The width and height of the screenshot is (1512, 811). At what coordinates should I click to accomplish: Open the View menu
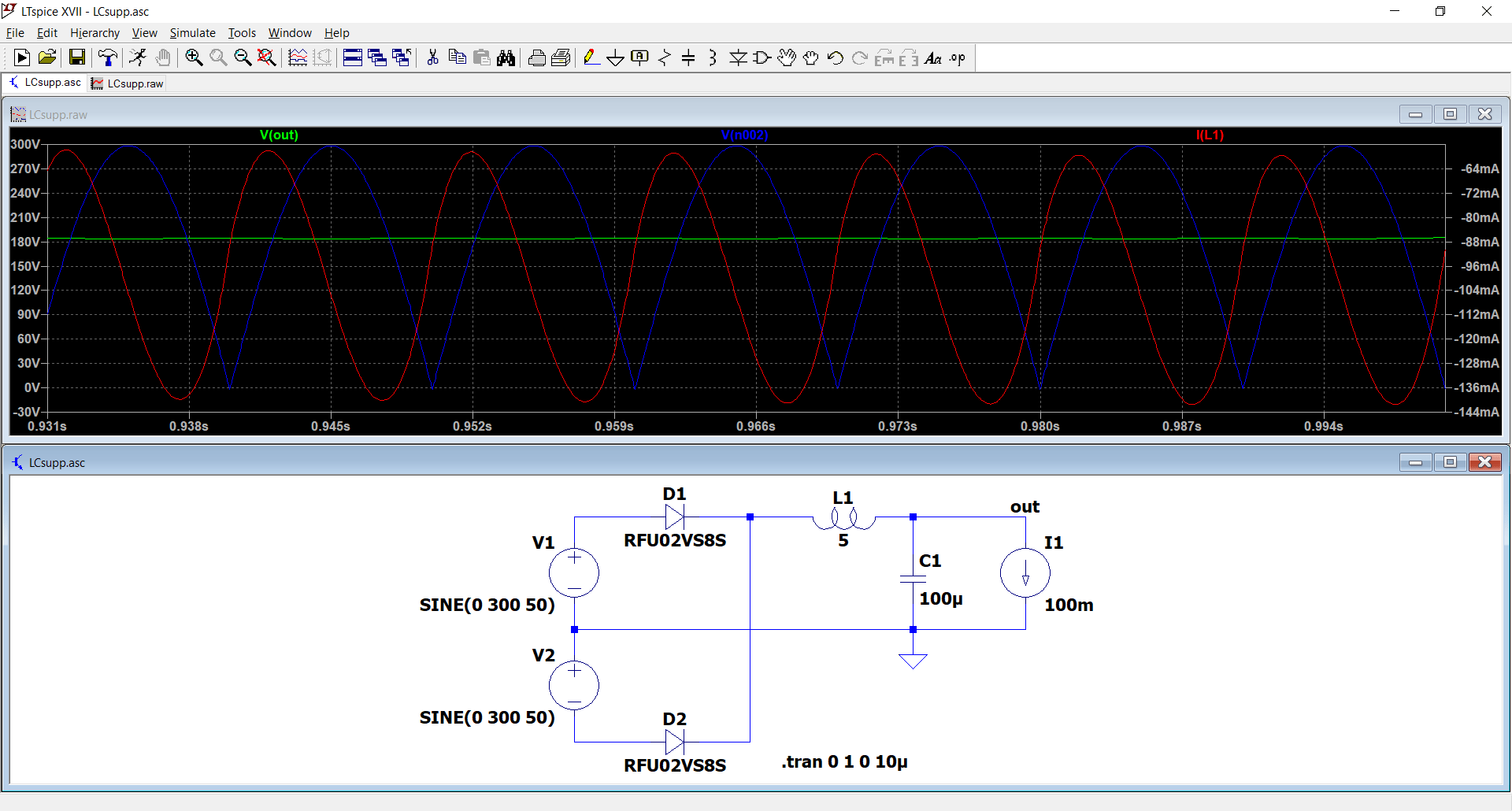144,32
